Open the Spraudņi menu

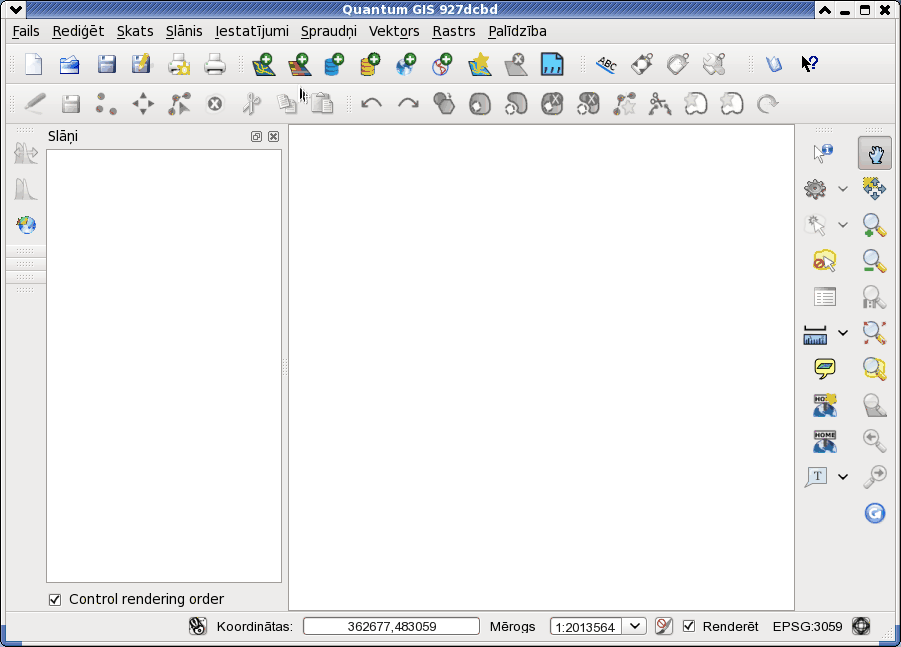[x=329, y=31]
